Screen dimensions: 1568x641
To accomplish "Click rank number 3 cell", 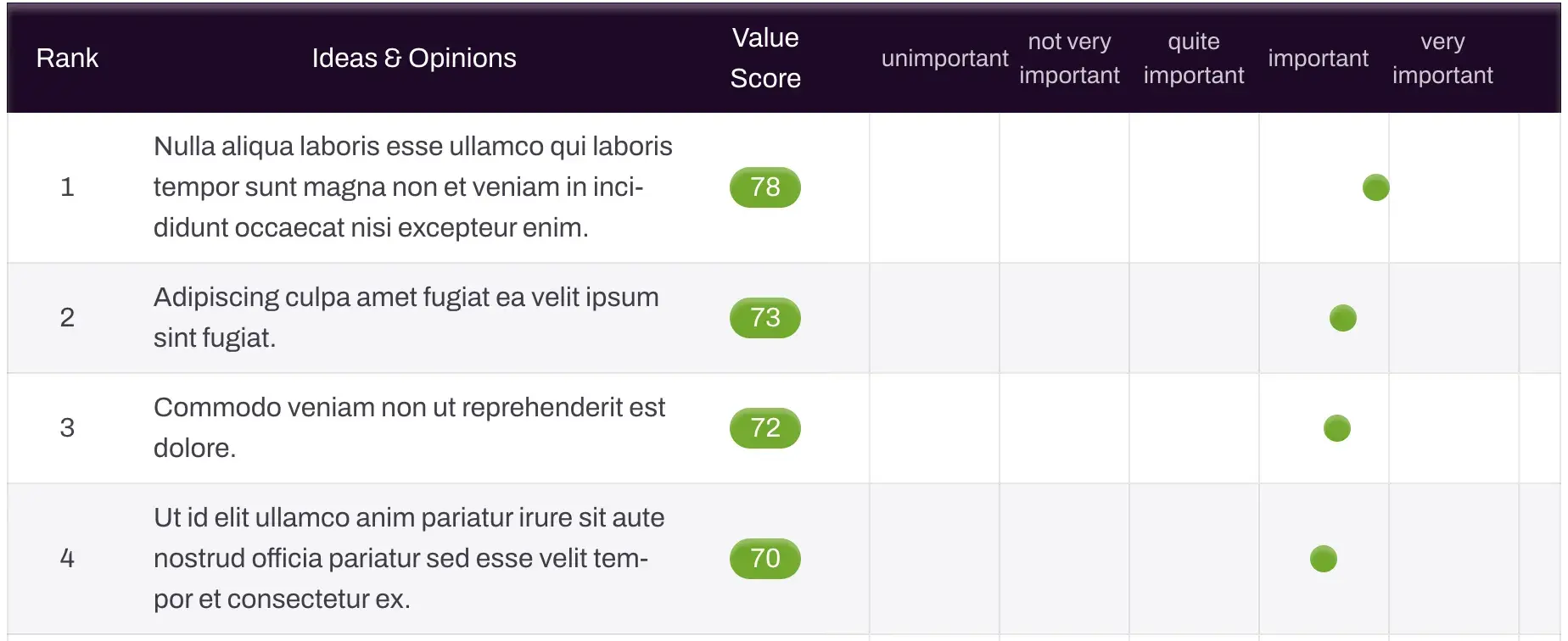I will [67, 428].
